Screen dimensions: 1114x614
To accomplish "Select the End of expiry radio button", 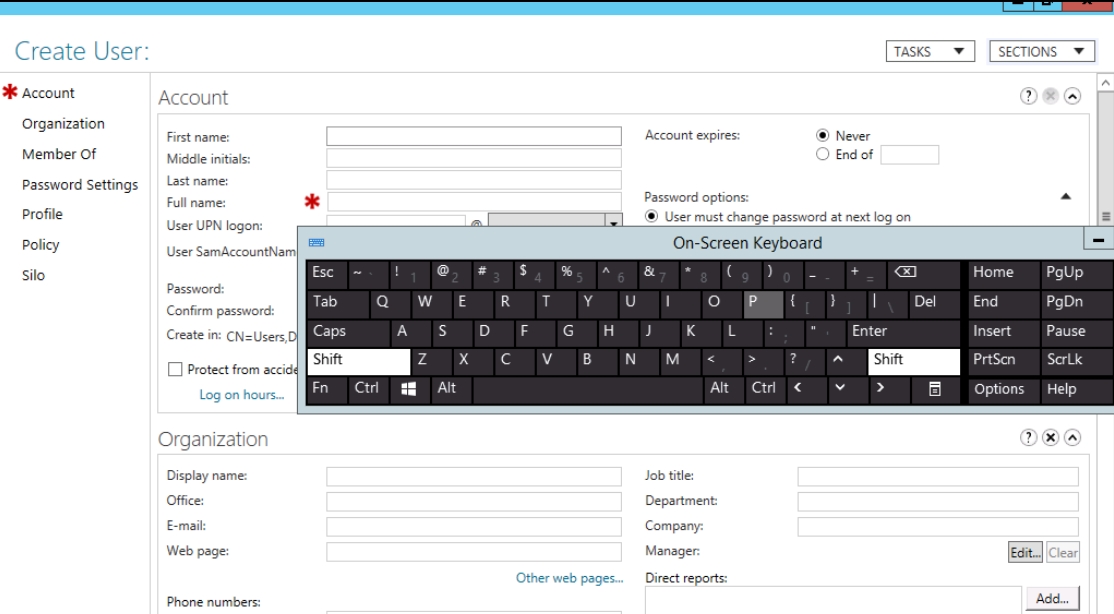I will click(x=823, y=155).
